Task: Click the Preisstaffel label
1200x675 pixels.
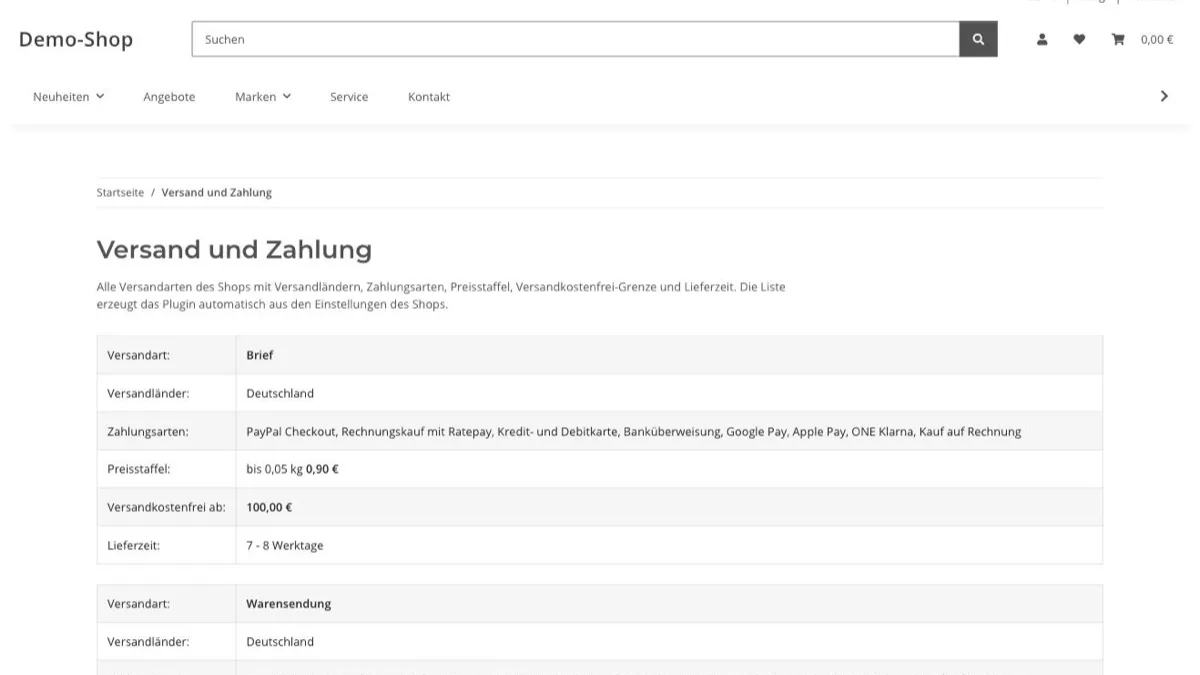Action: click(x=139, y=469)
